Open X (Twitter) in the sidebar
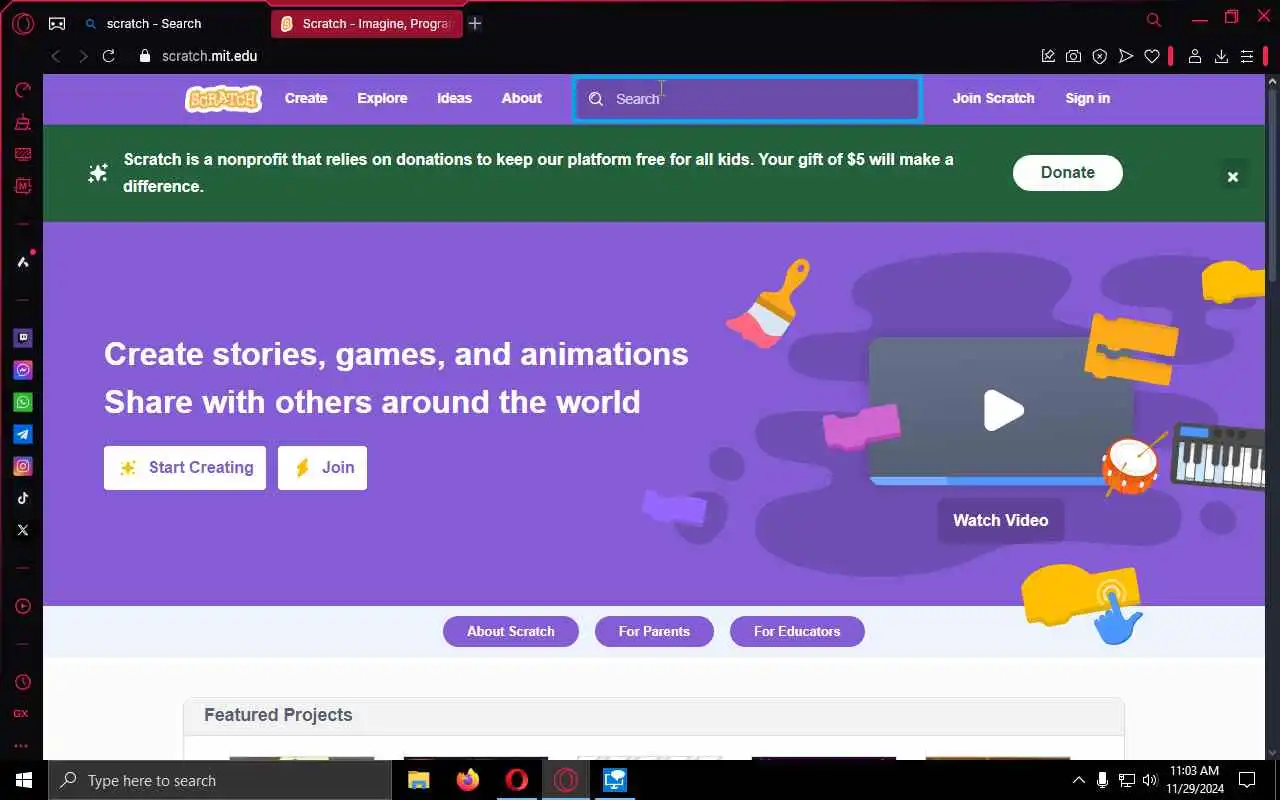 tap(23, 530)
